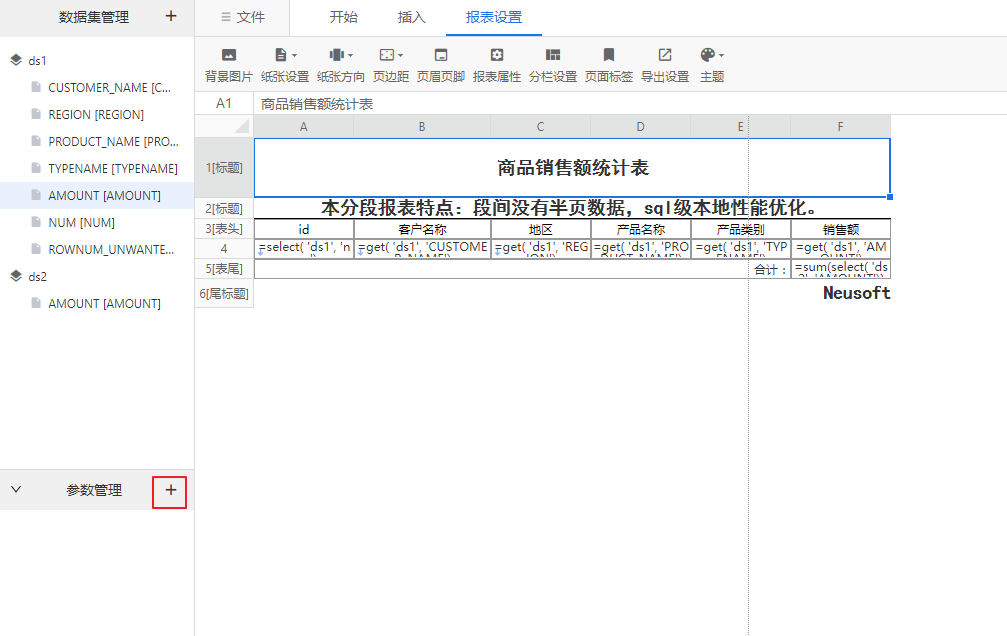
Task: Collapse the 参数管理 panel chevron
Action: coord(16,490)
